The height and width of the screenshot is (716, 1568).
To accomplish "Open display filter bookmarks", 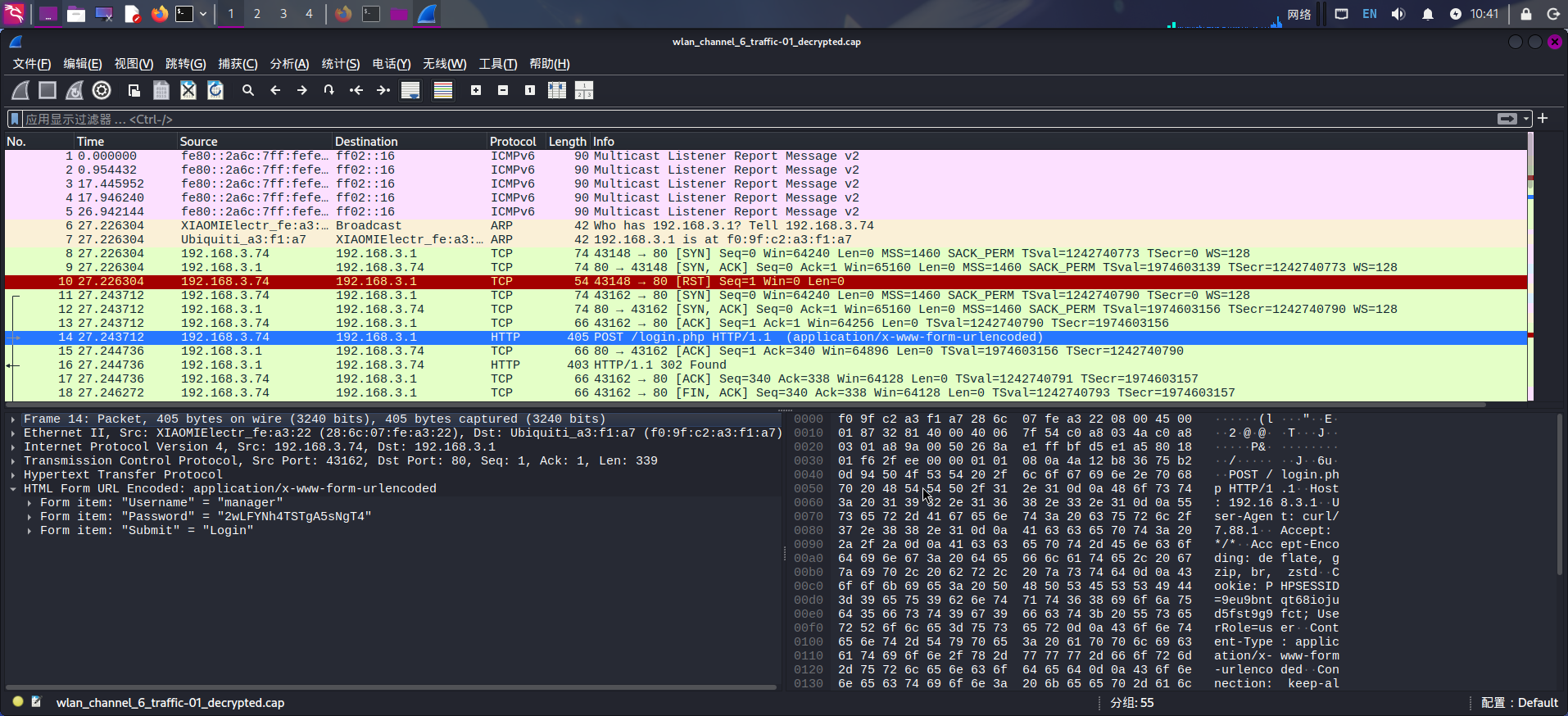I will coord(15,120).
